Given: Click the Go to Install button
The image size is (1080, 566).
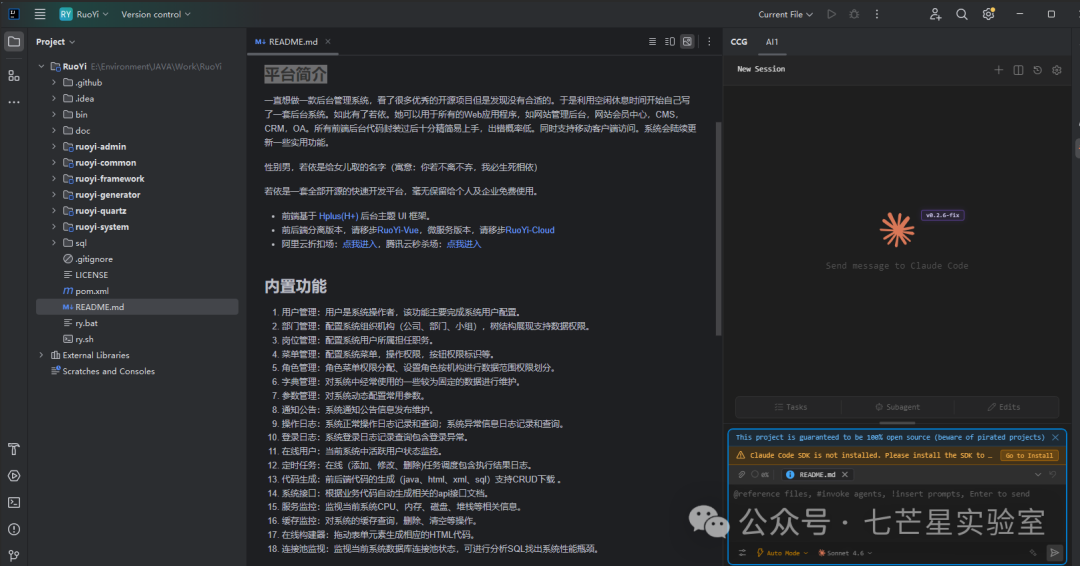Looking at the screenshot, I should [x=1029, y=455].
